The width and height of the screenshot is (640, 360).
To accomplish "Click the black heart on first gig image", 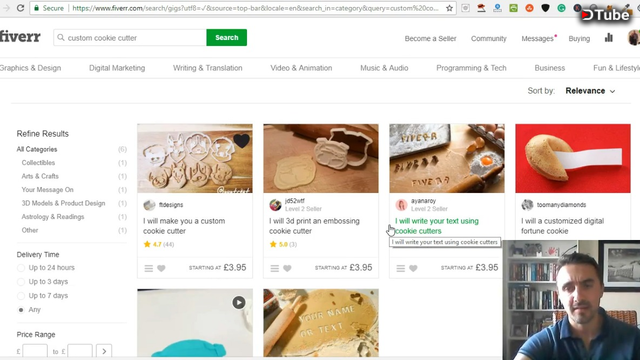I will 241,141.
